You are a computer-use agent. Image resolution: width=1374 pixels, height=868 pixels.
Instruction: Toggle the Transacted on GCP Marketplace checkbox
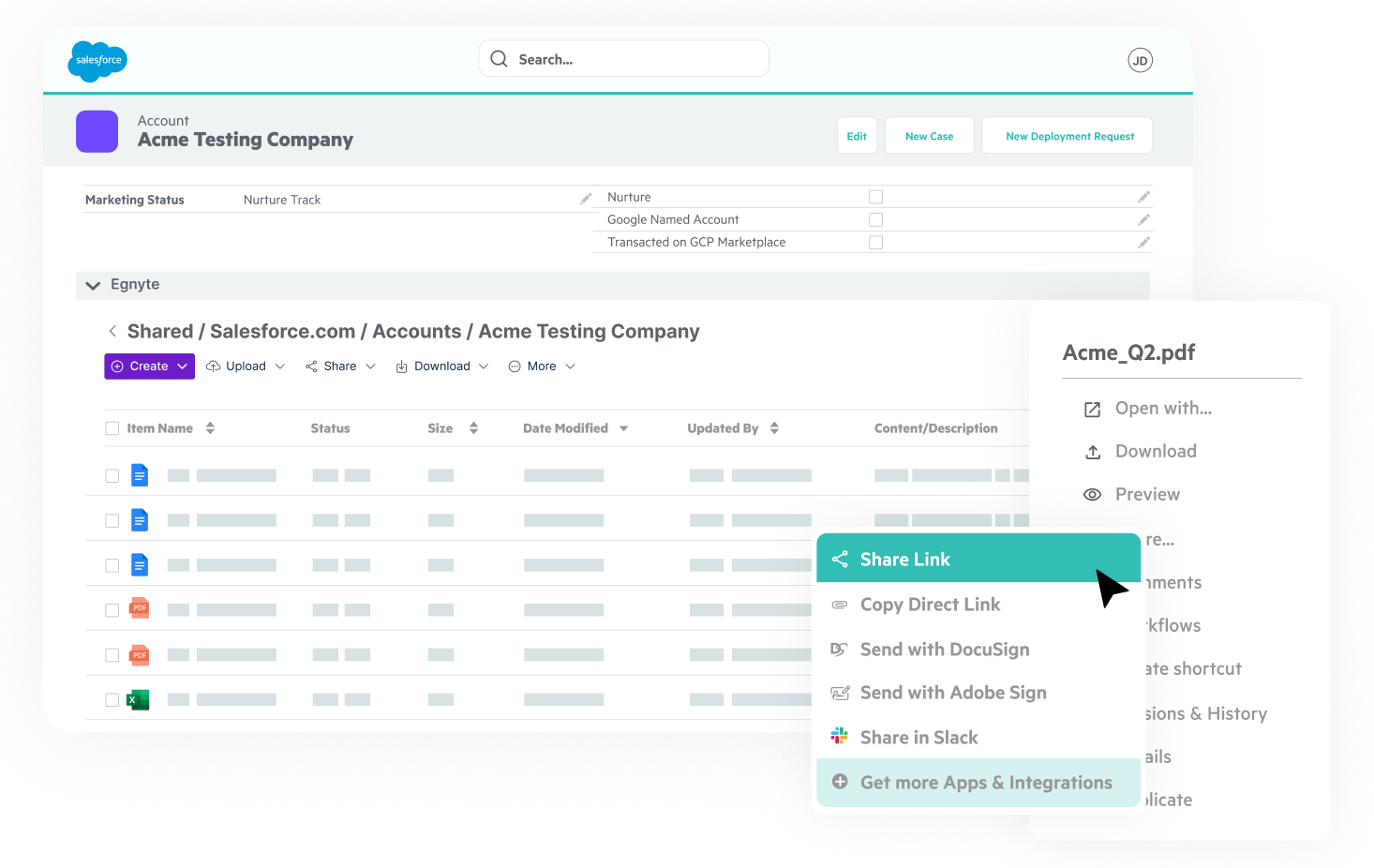pyautogui.click(x=875, y=242)
